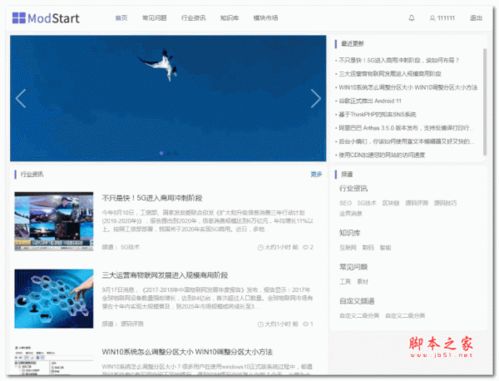The image size is (499, 381).
Task: Open the 自定义频道 channel heading
Action: point(357,301)
